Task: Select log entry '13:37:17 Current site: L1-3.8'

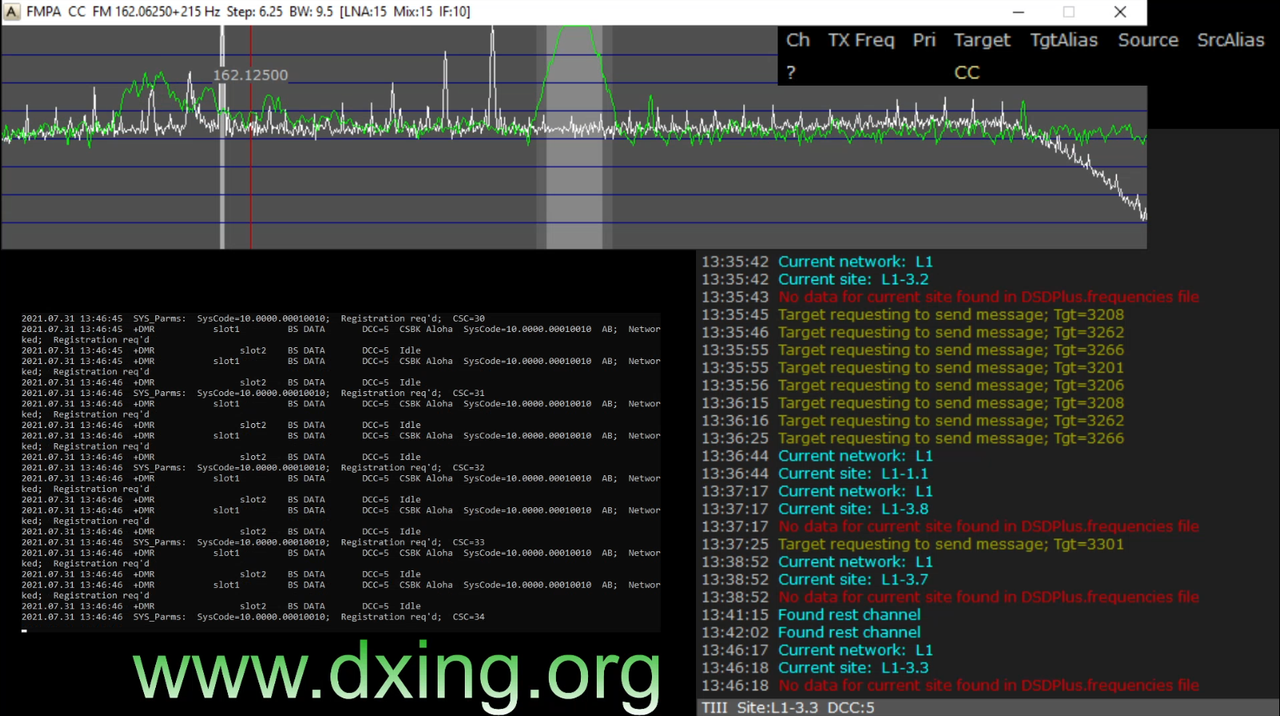Action: [815, 509]
